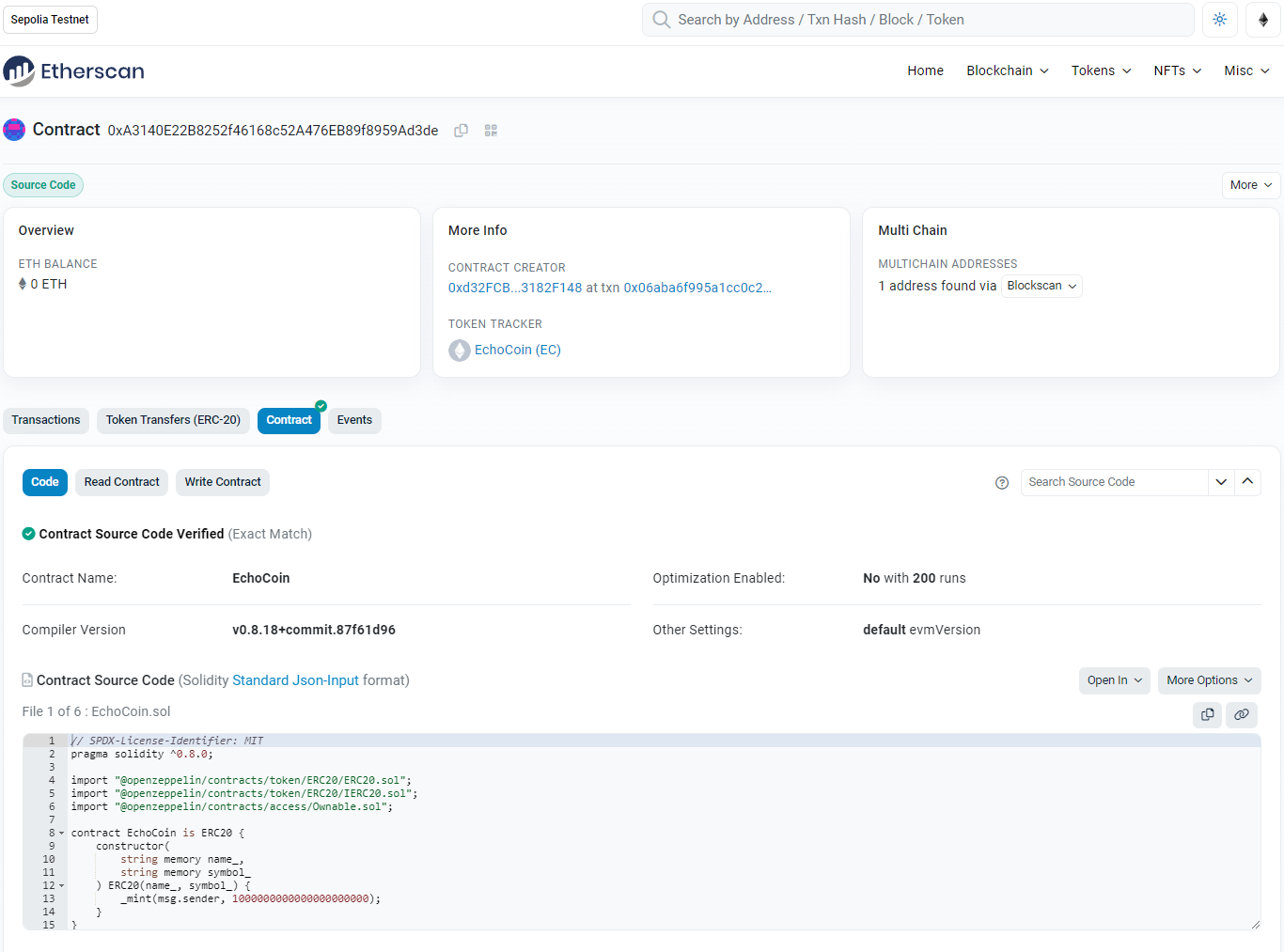Click 'Contract Source Code Verified' heading

(132, 534)
